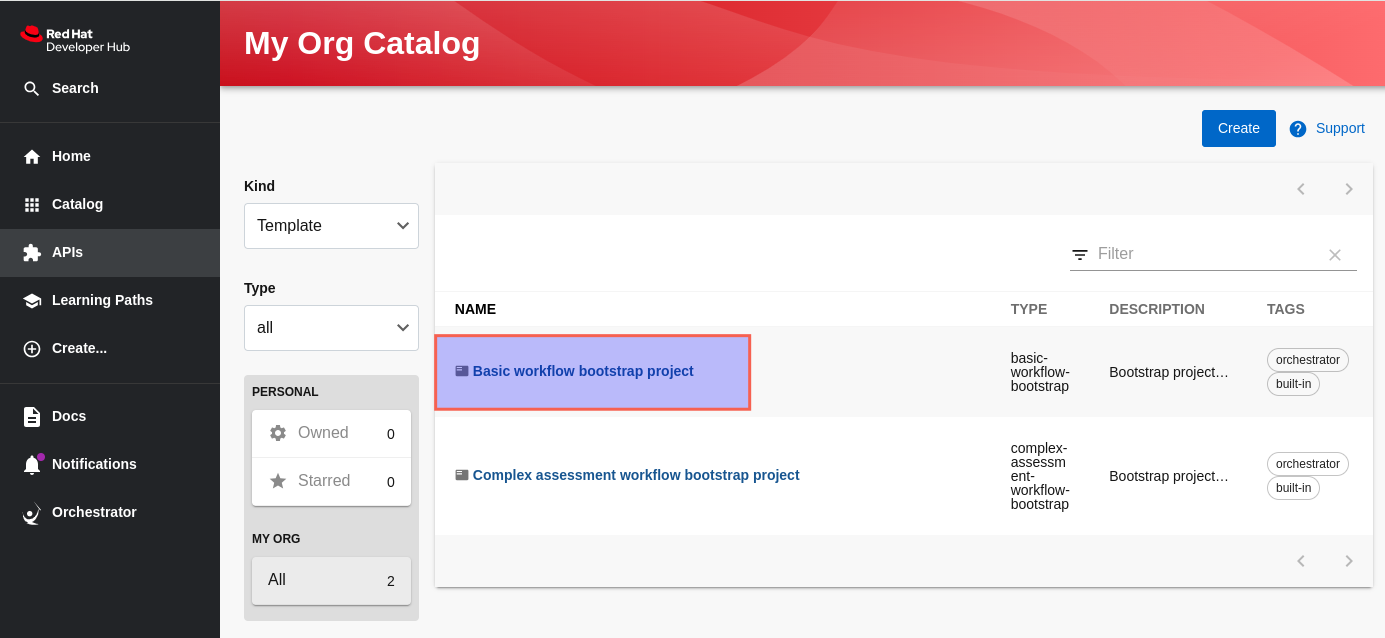Click Bootstrap project description in Complex assessment row

point(1169,476)
